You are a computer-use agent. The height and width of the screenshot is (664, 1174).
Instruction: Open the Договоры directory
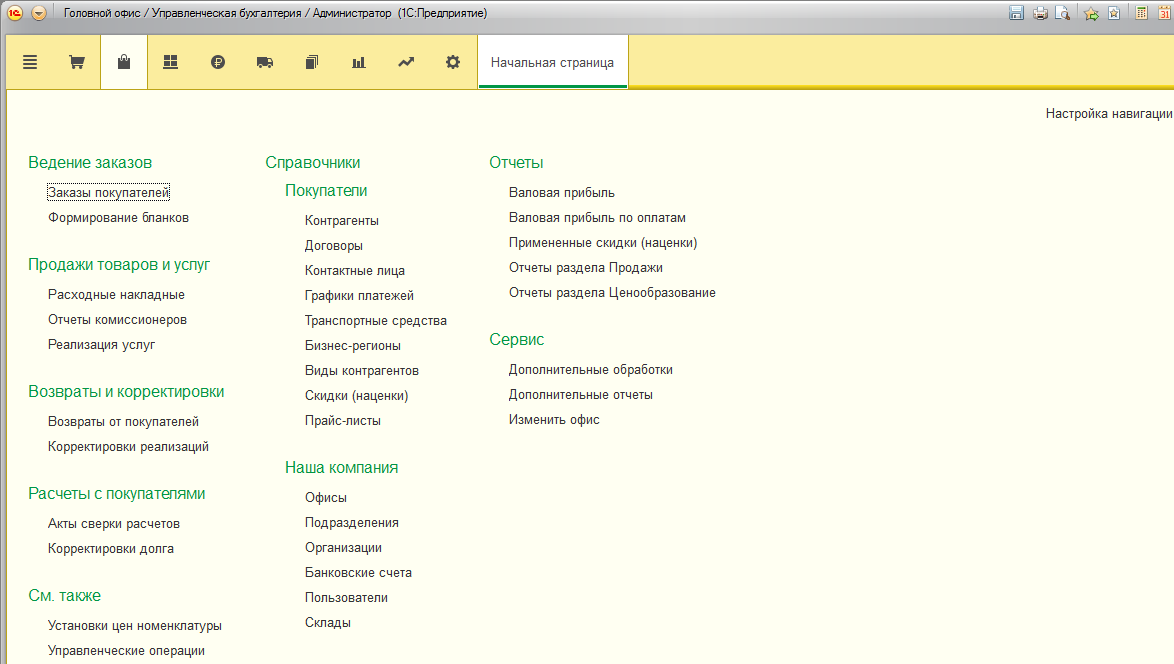tap(334, 246)
